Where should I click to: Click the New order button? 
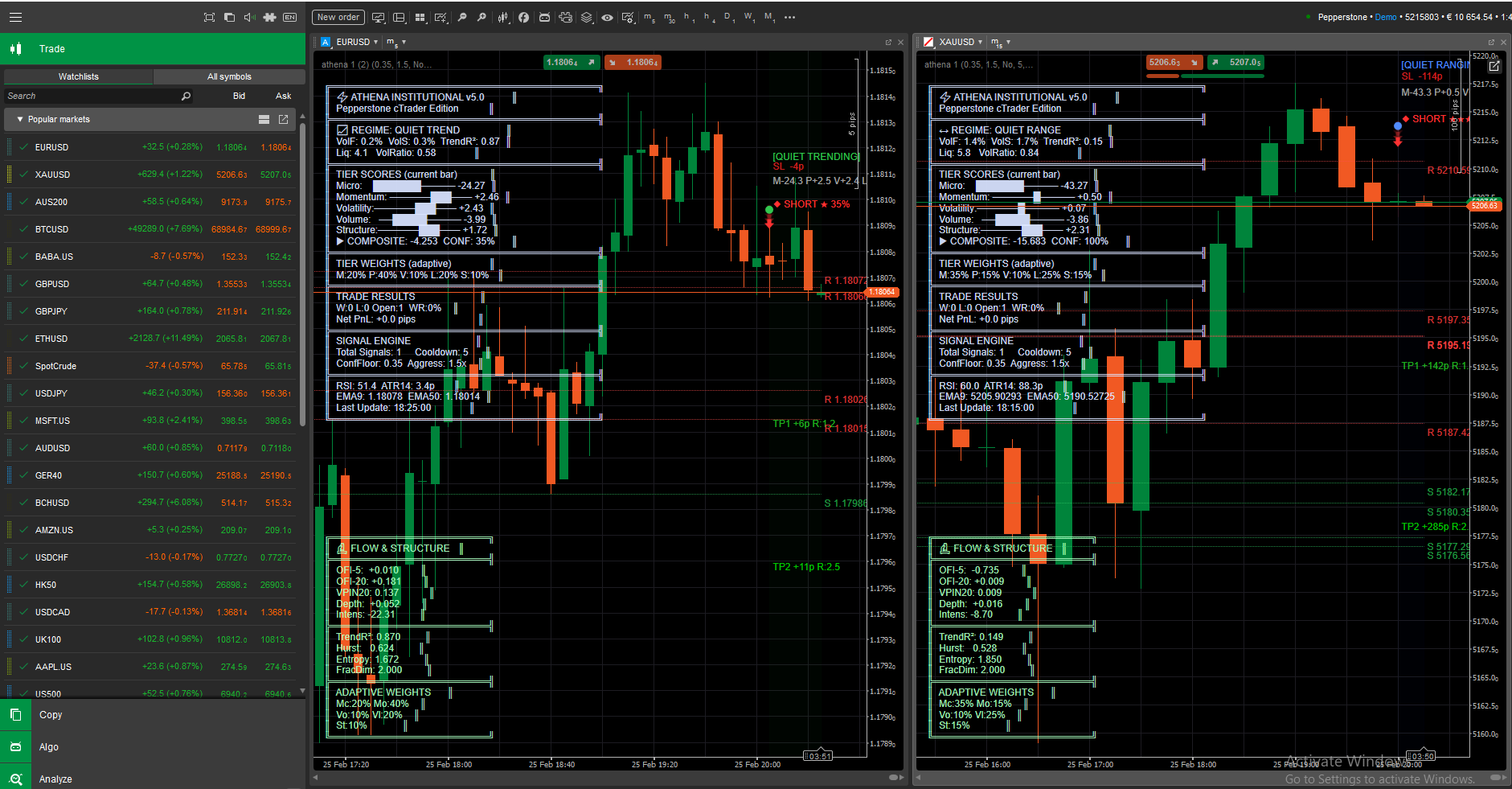[x=338, y=17]
